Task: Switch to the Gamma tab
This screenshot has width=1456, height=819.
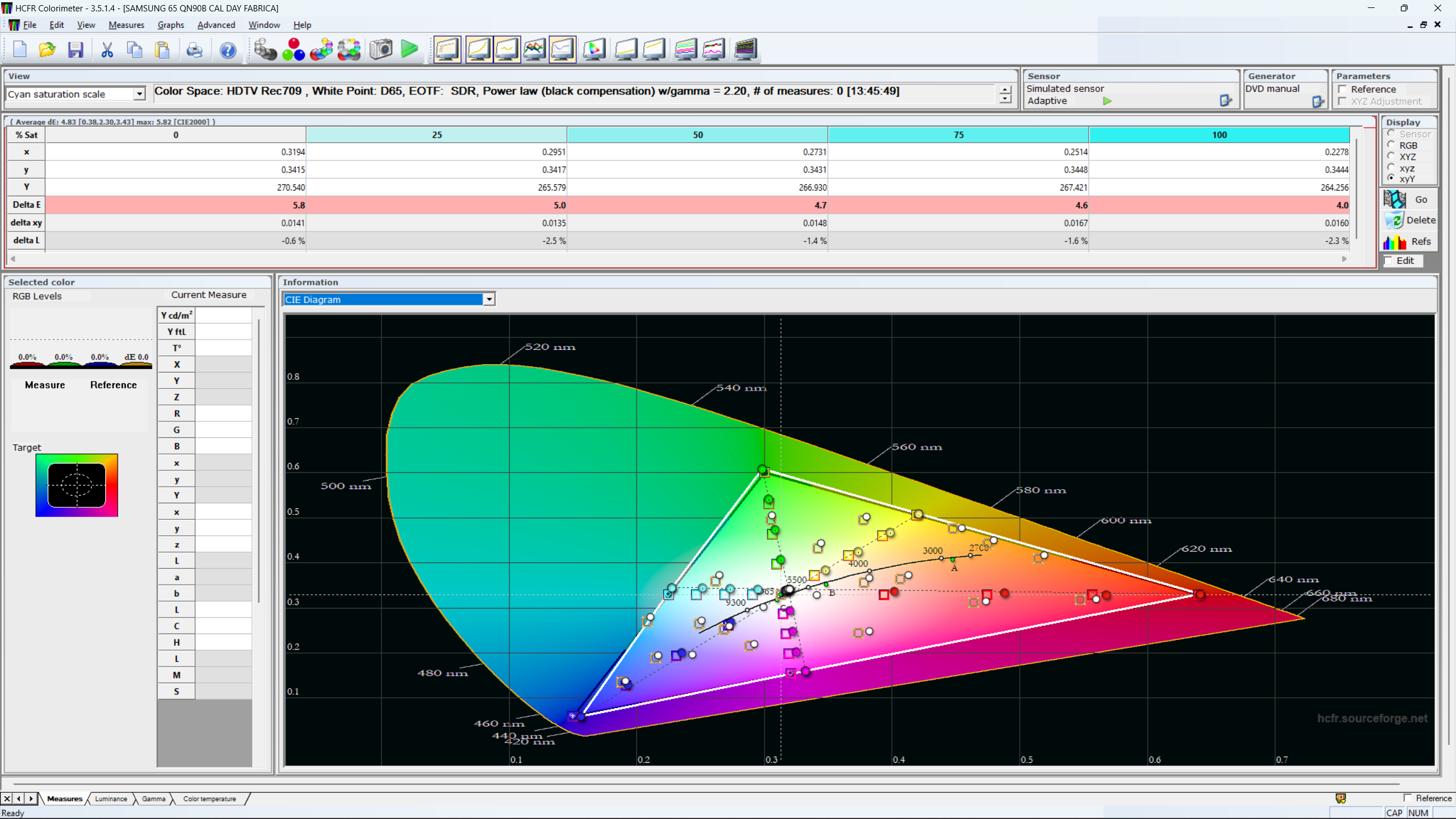Action: tap(154, 799)
